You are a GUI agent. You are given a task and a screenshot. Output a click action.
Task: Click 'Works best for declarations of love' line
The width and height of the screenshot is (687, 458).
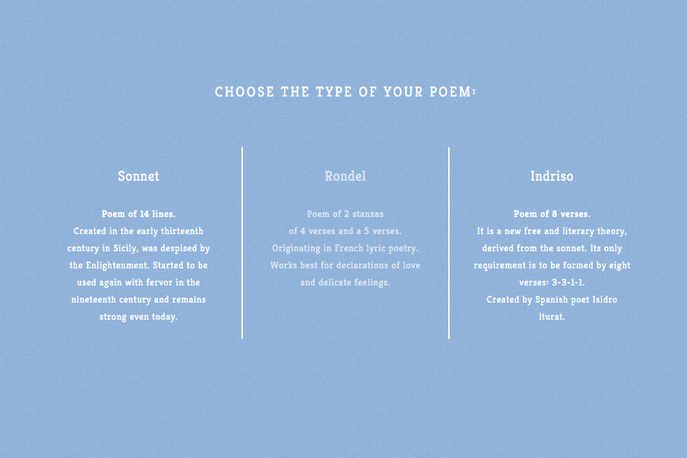tap(345, 265)
